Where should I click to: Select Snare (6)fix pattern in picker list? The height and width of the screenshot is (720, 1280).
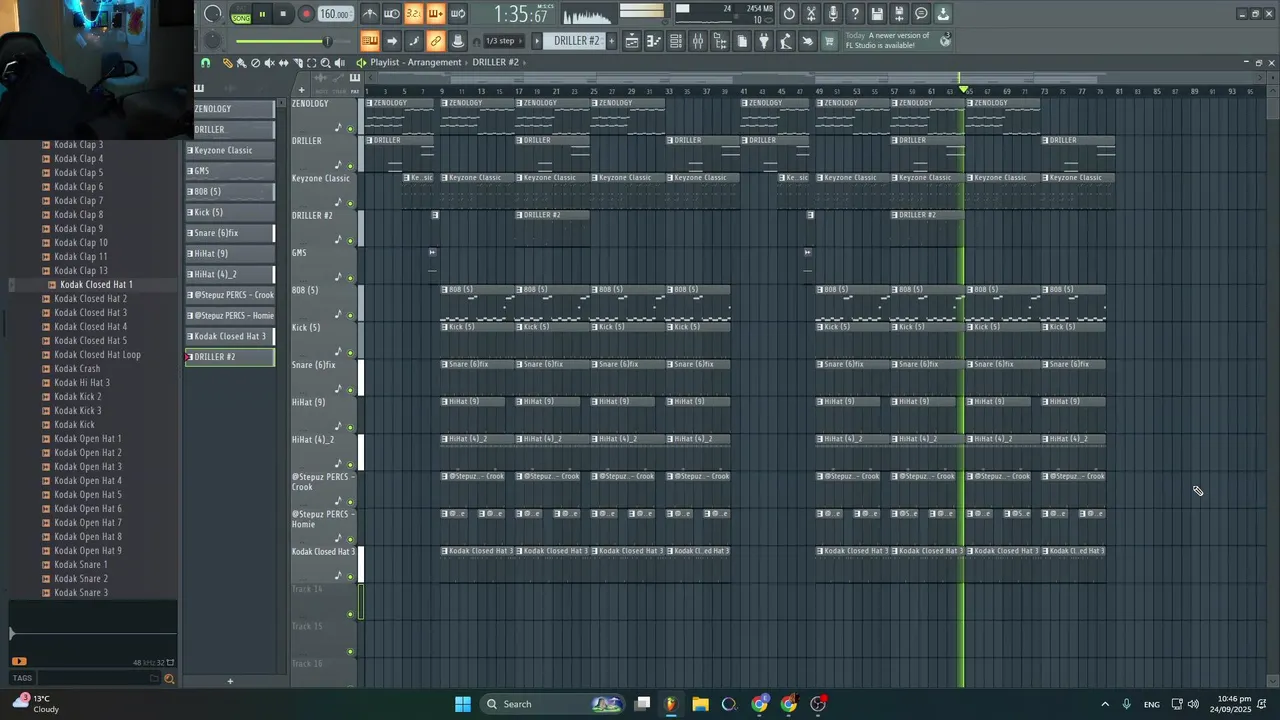(x=230, y=233)
